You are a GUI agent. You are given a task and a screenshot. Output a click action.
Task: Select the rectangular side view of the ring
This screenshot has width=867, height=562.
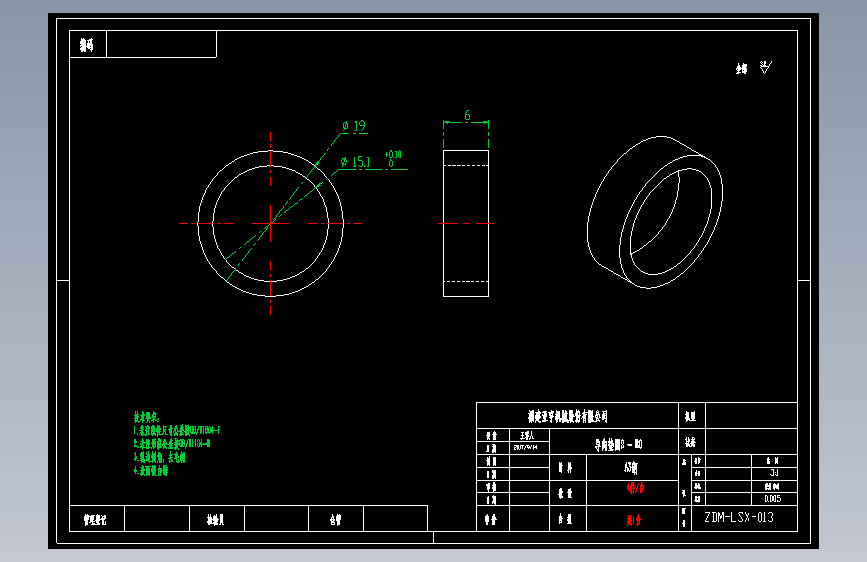(x=466, y=223)
